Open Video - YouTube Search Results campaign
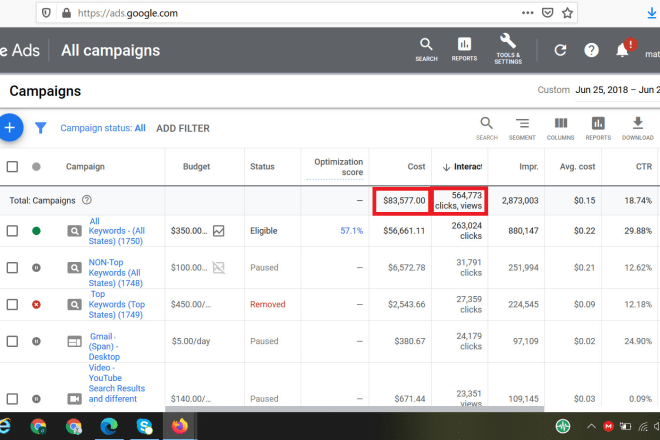This screenshot has width=660, height=440. click(117, 383)
